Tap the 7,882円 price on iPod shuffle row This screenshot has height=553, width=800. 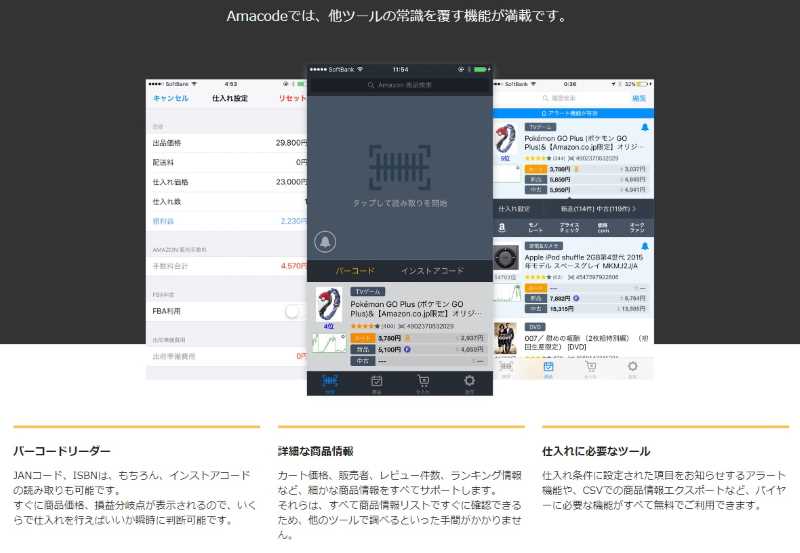click(x=560, y=298)
